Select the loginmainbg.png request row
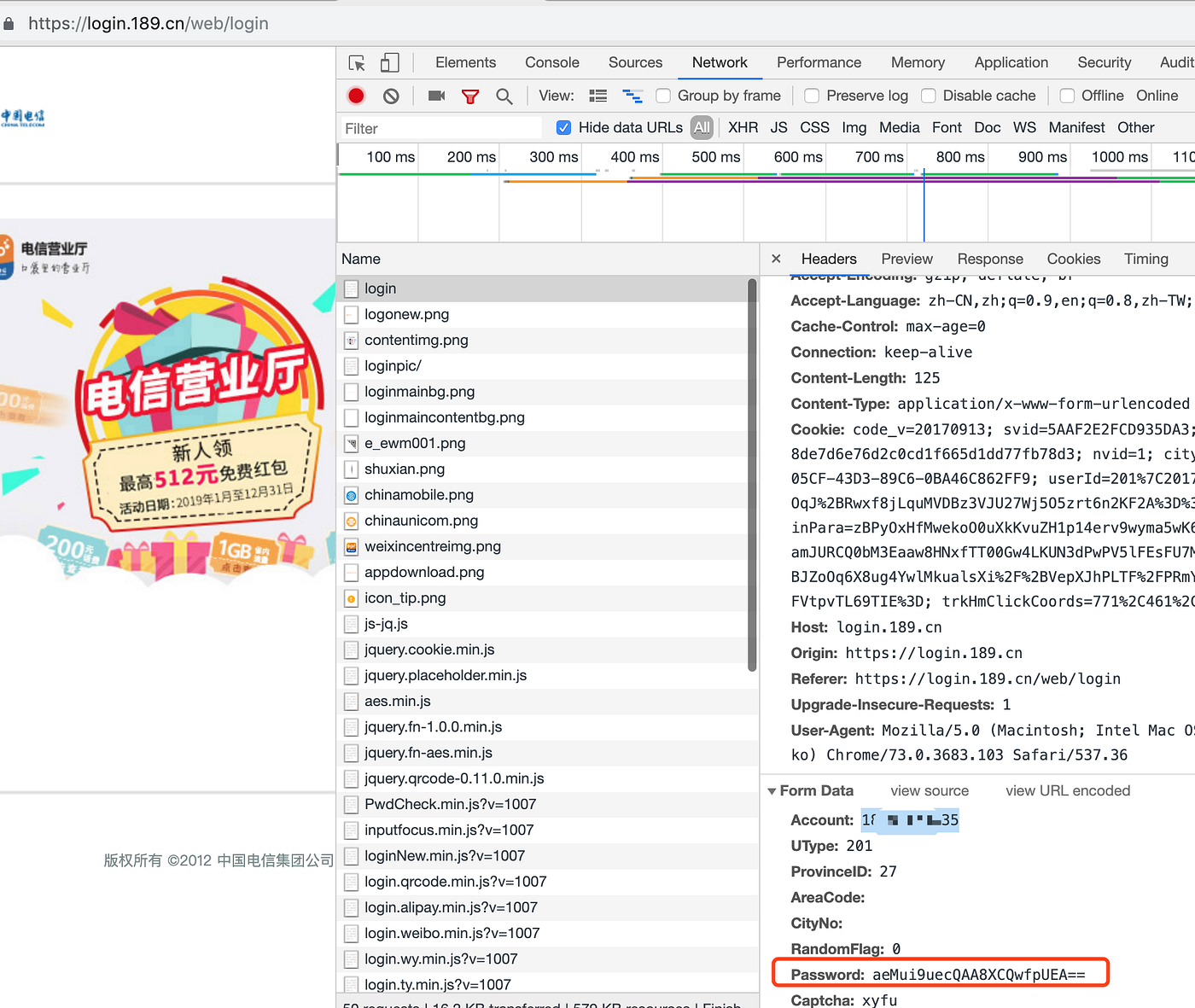Screen dimensions: 1195x1008 [x=547, y=392]
